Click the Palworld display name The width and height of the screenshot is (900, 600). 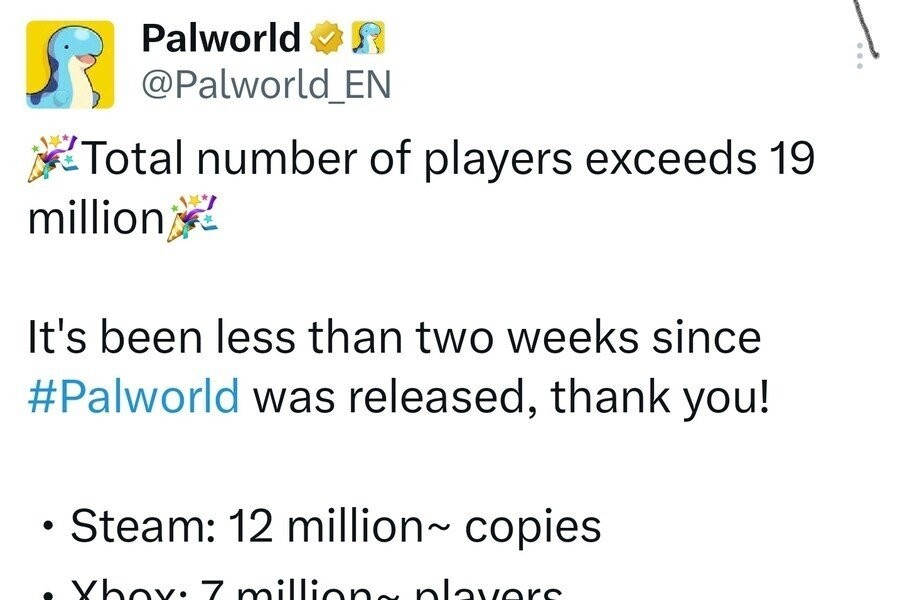click(220, 39)
